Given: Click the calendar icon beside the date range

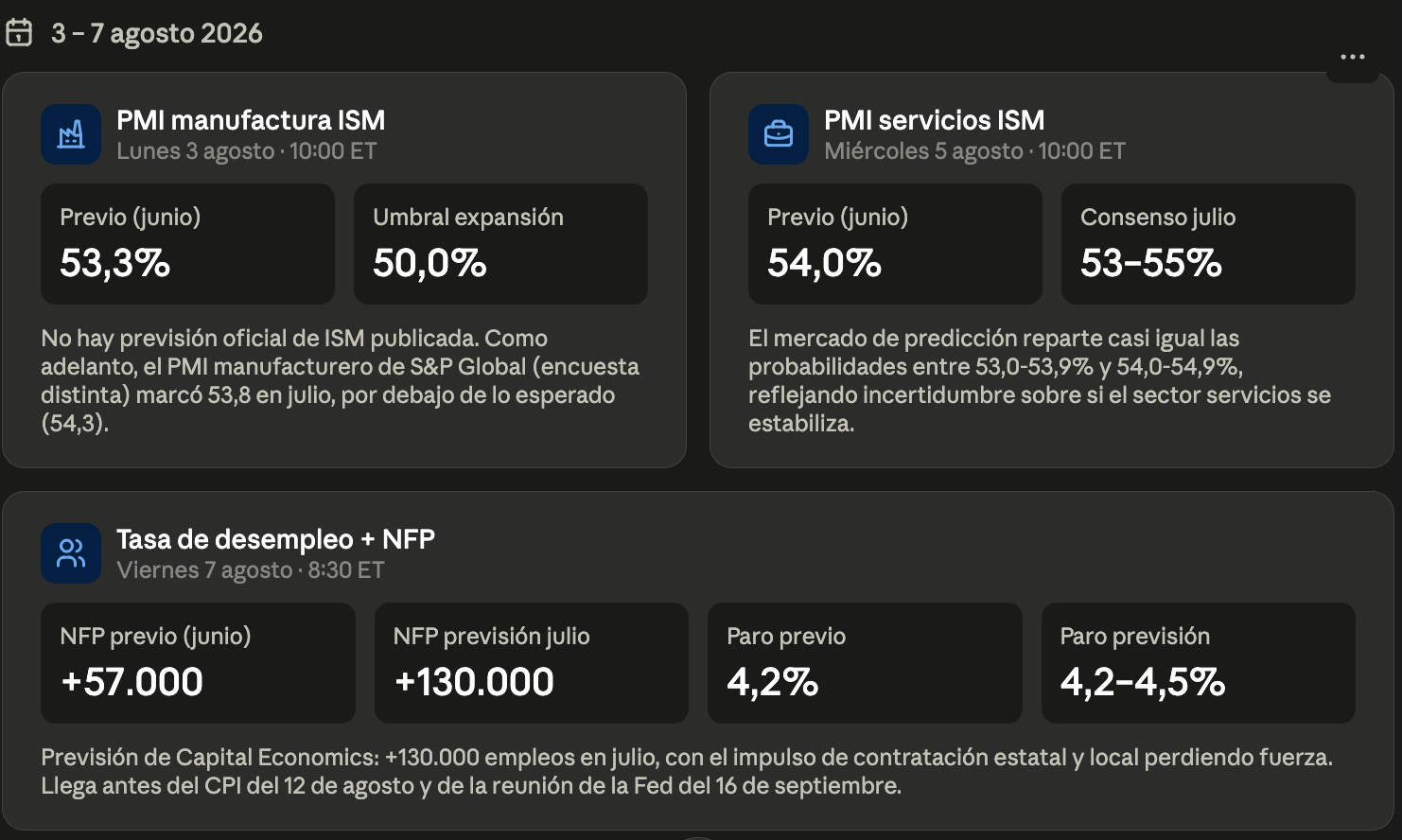Looking at the screenshot, I should pyautogui.click(x=19, y=33).
